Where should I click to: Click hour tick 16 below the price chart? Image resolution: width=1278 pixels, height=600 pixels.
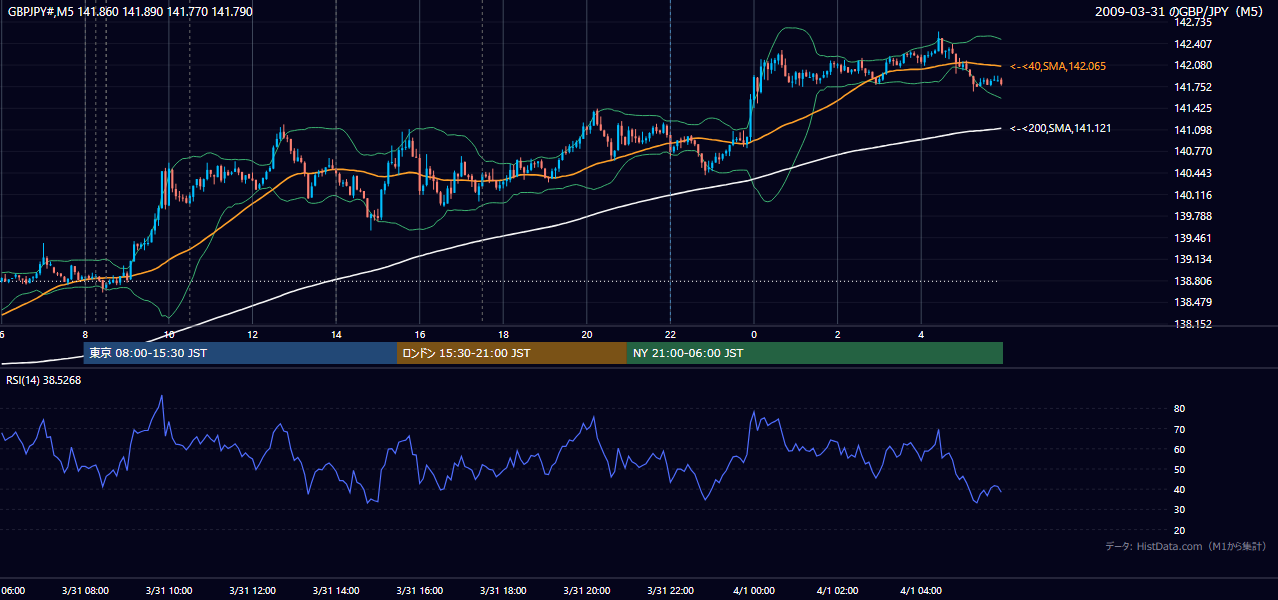coord(420,335)
